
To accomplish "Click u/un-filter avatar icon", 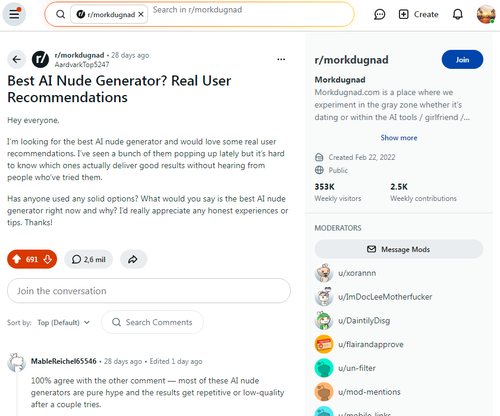I will tap(324, 368).
